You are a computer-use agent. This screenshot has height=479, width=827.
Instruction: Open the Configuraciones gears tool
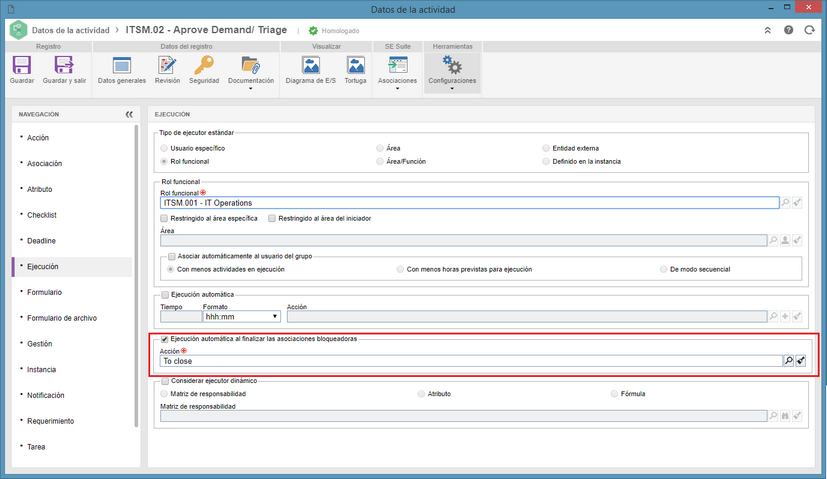pos(452,65)
